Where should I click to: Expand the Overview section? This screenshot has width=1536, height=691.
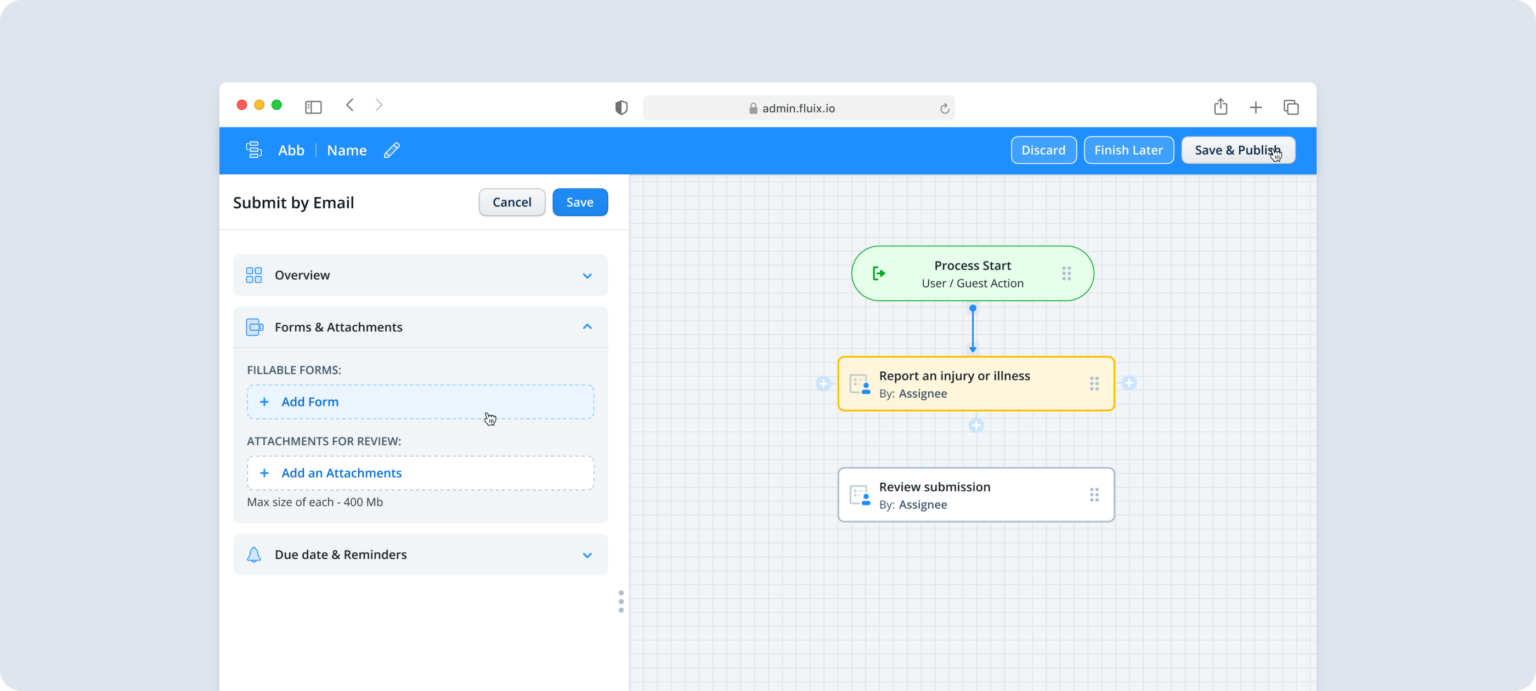[587, 274]
